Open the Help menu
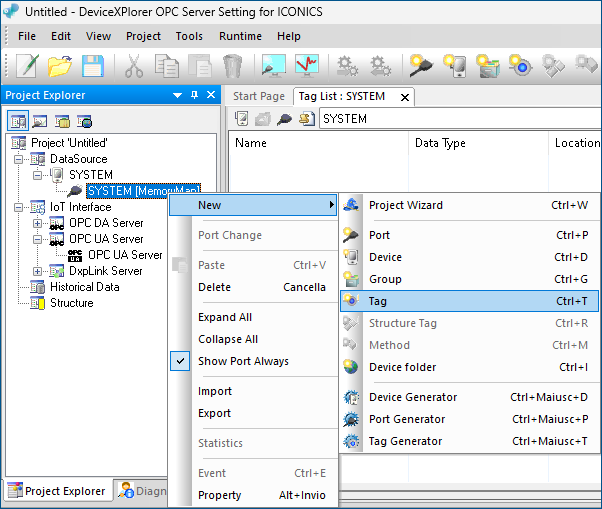Screen dimensions: 602x509 [x=289, y=36]
